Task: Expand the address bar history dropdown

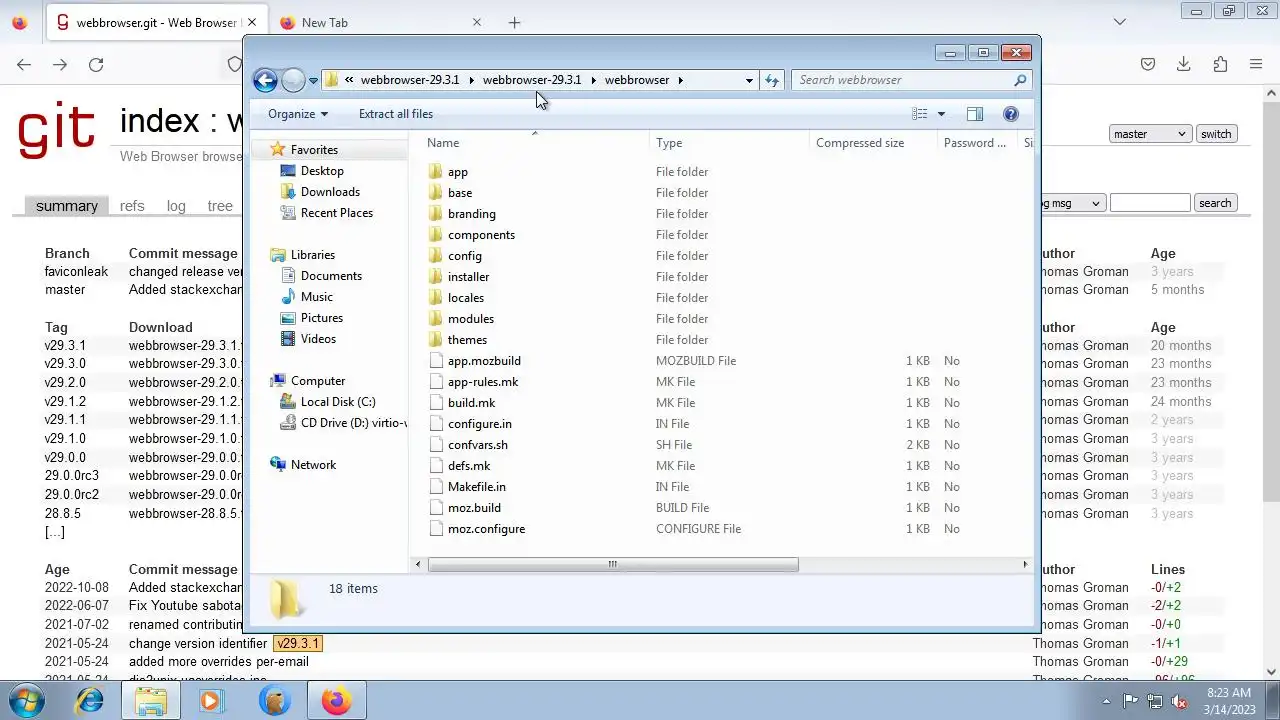Action: [x=749, y=80]
